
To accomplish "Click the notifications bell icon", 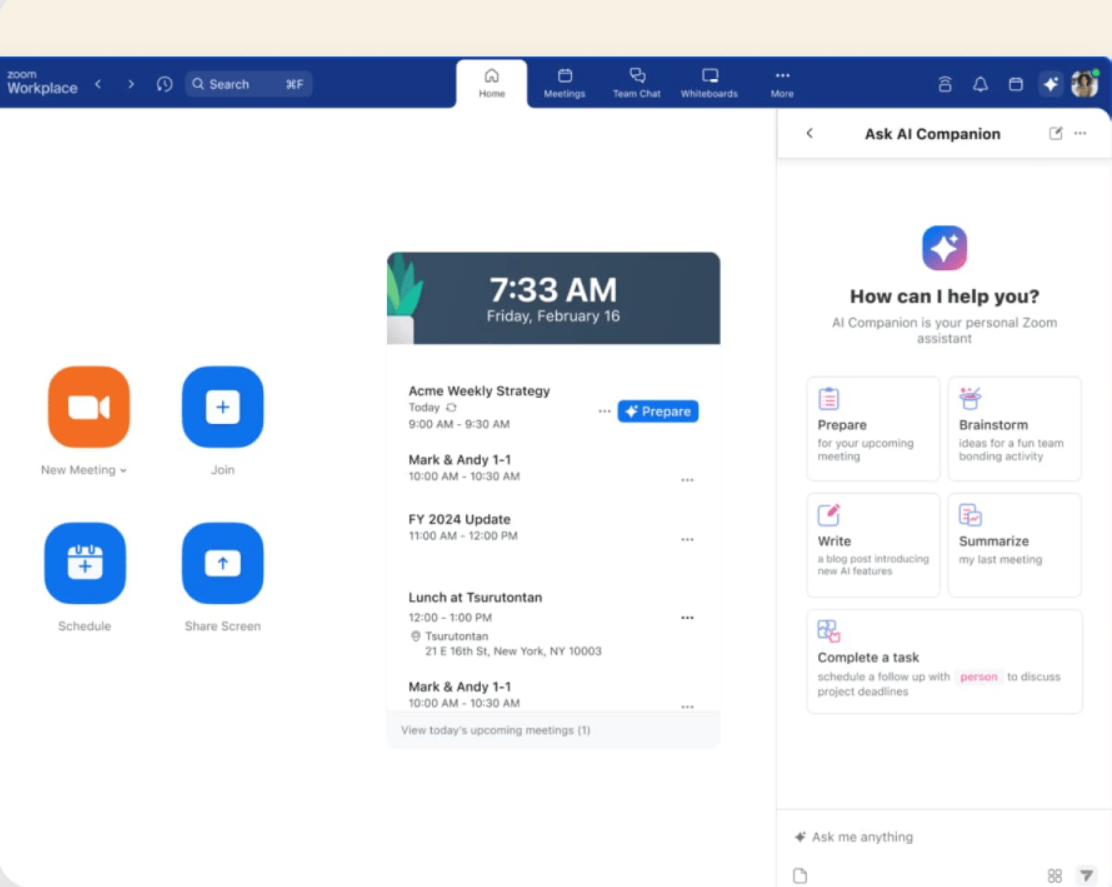I will click(x=980, y=84).
